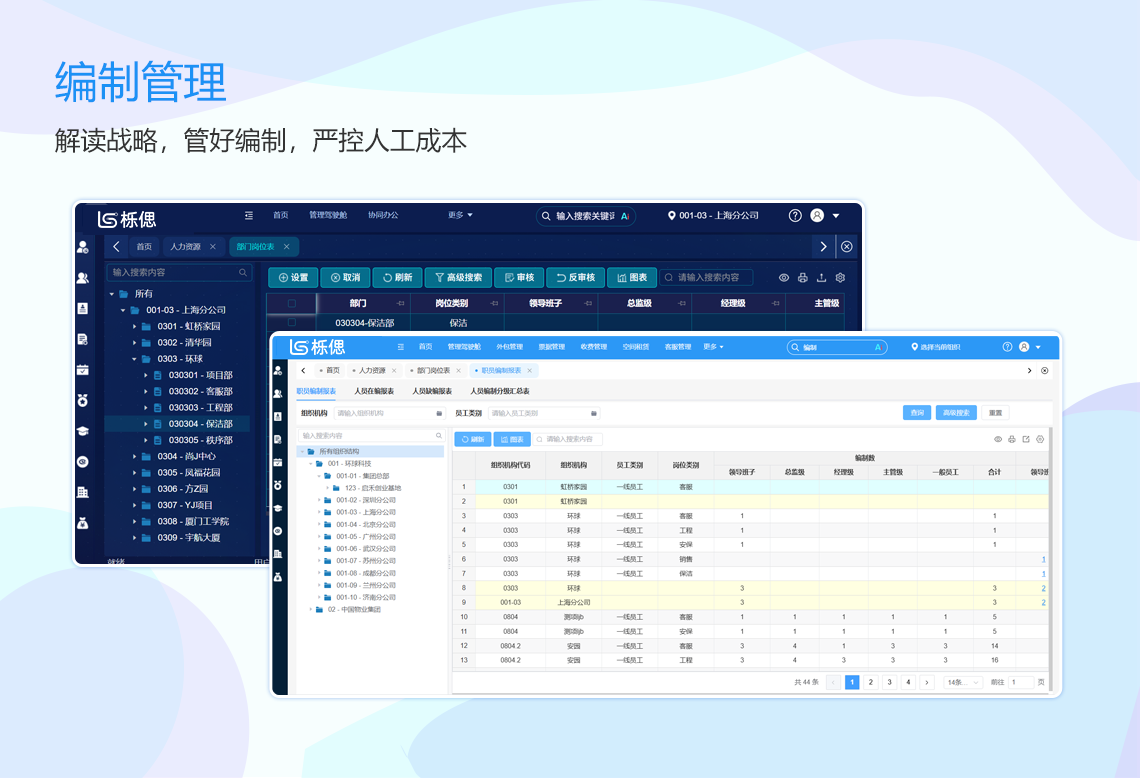Click the 查询 button

tap(916, 412)
